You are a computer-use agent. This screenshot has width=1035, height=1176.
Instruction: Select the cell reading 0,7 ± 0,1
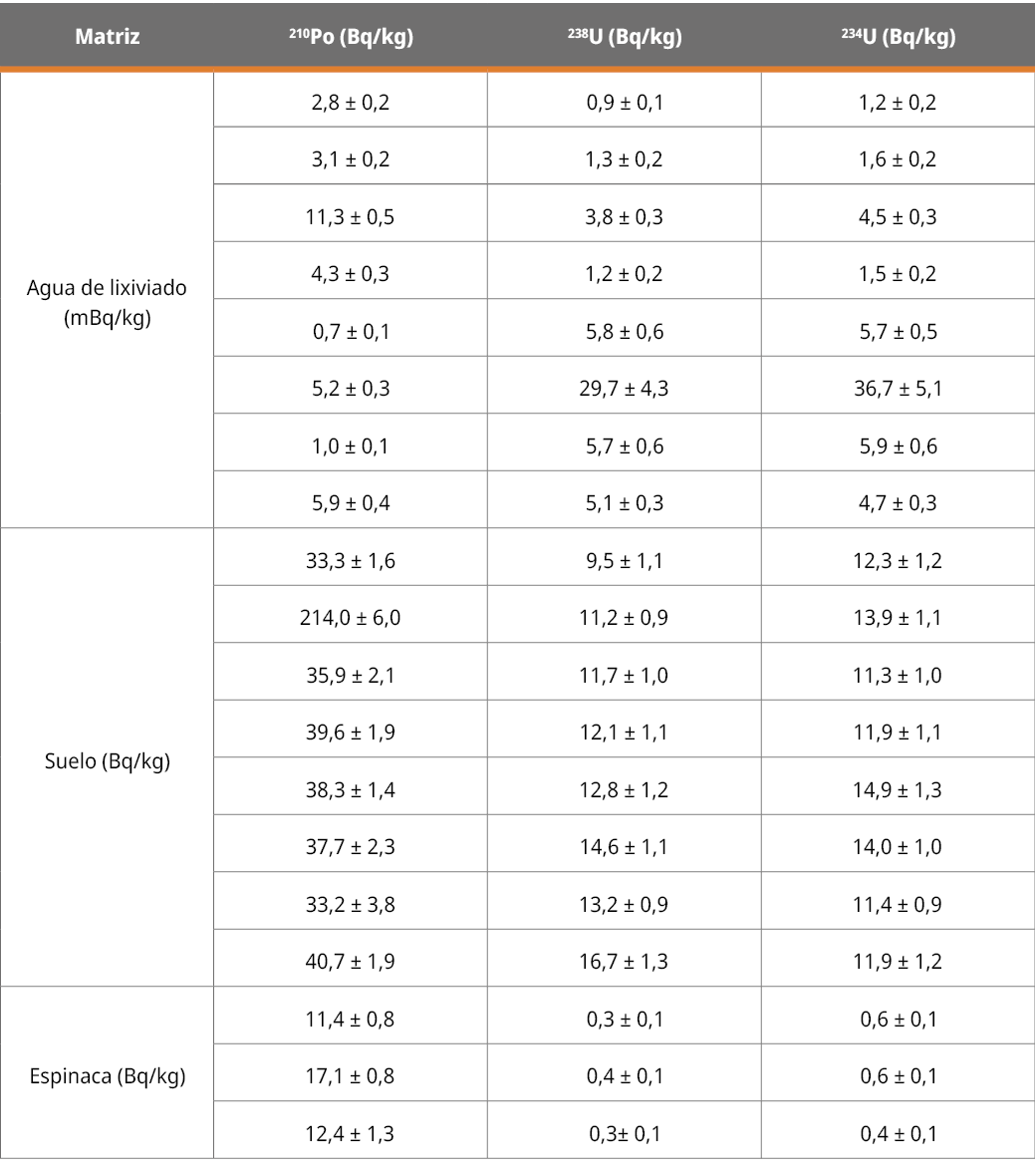(351, 332)
